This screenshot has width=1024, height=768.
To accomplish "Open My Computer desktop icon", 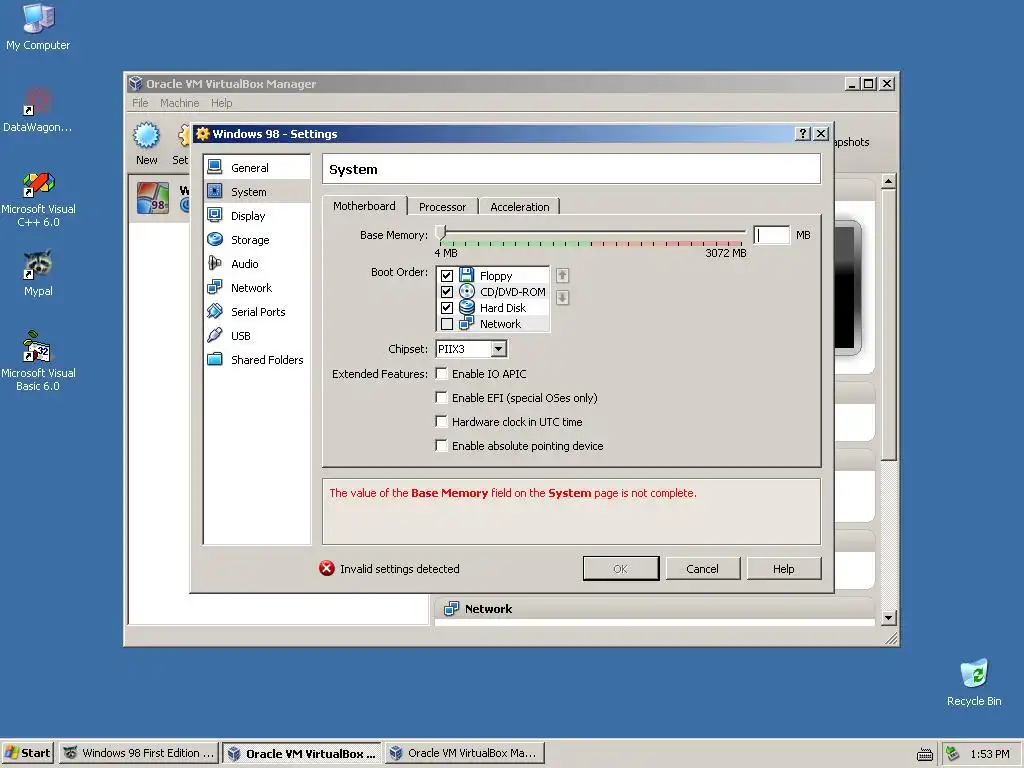I will (38, 27).
